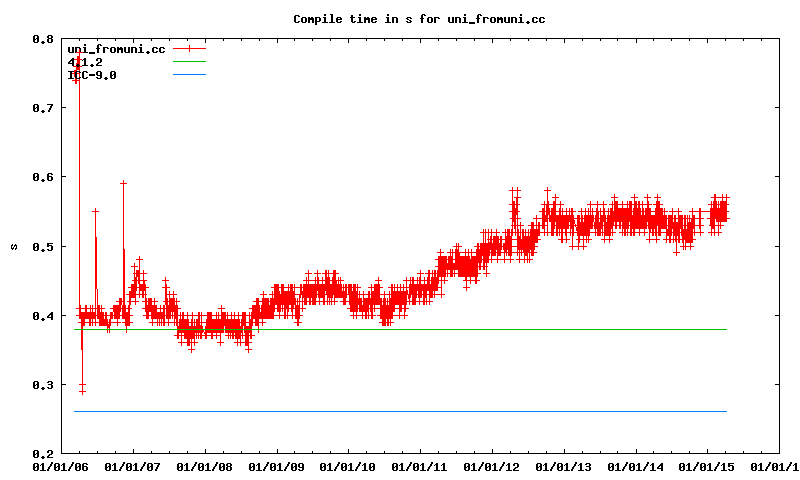
Task: Click the 01/01/08 x-axis date label
Action: [x=203, y=466]
